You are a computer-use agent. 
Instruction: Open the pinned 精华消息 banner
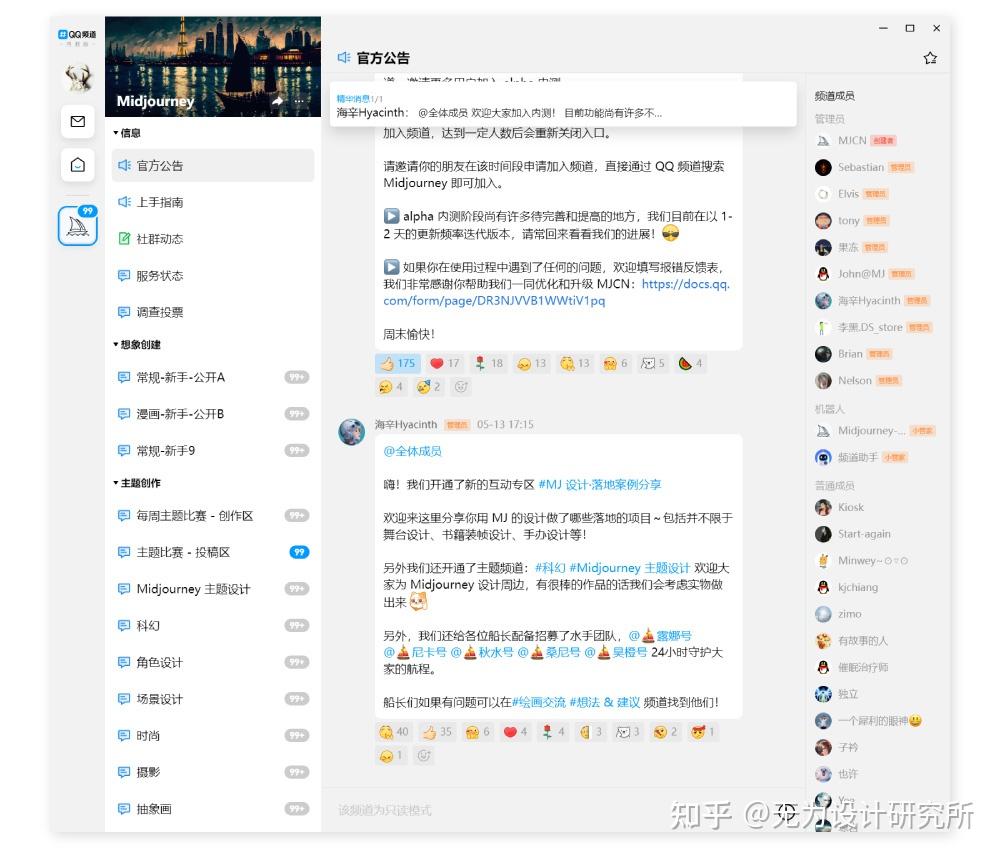563,105
